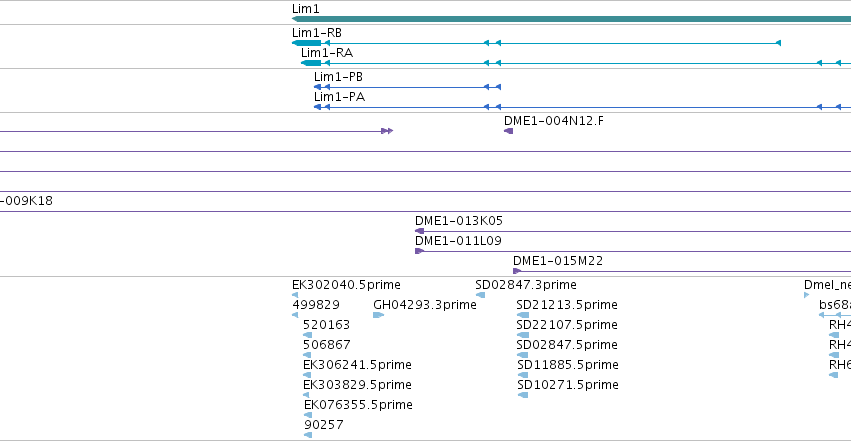
Task: Select the SD22107.5prime EST label
Action: click(x=567, y=324)
